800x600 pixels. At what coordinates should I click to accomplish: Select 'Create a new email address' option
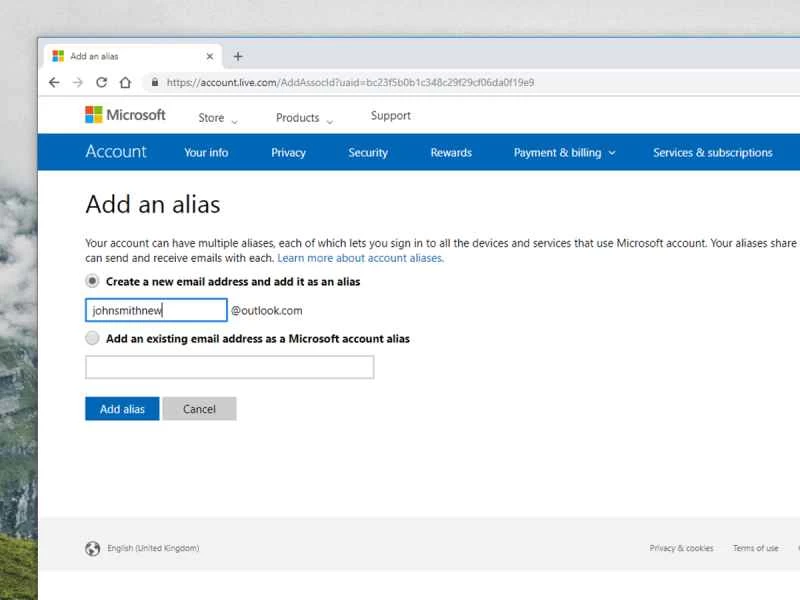pyautogui.click(x=91, y=281)
